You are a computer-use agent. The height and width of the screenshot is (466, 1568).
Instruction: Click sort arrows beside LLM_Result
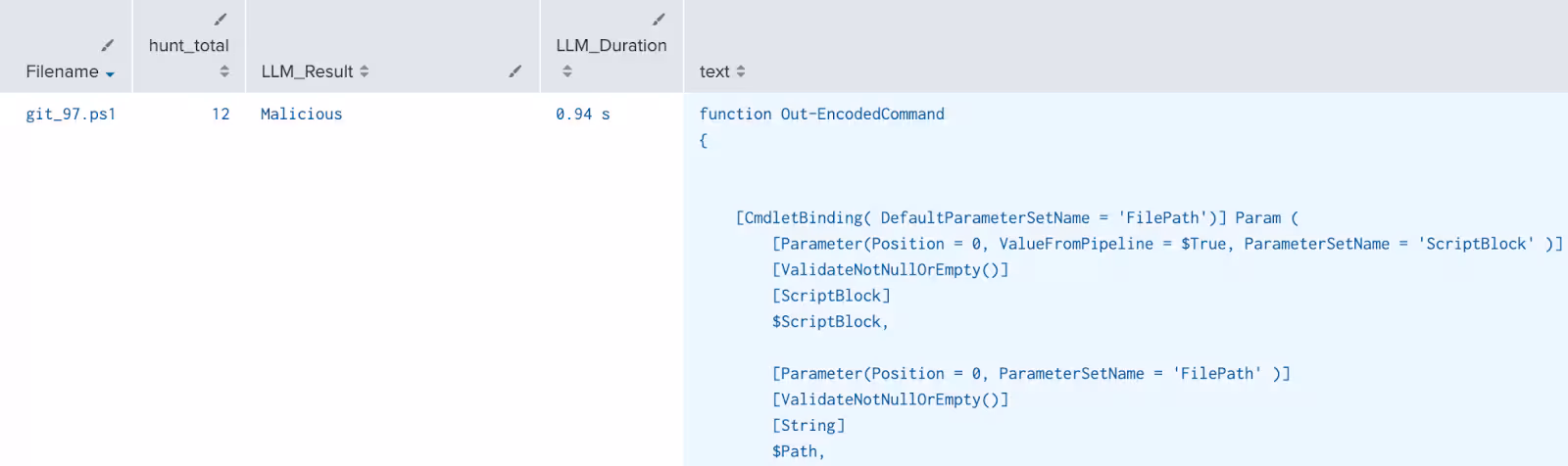point(365,71)
